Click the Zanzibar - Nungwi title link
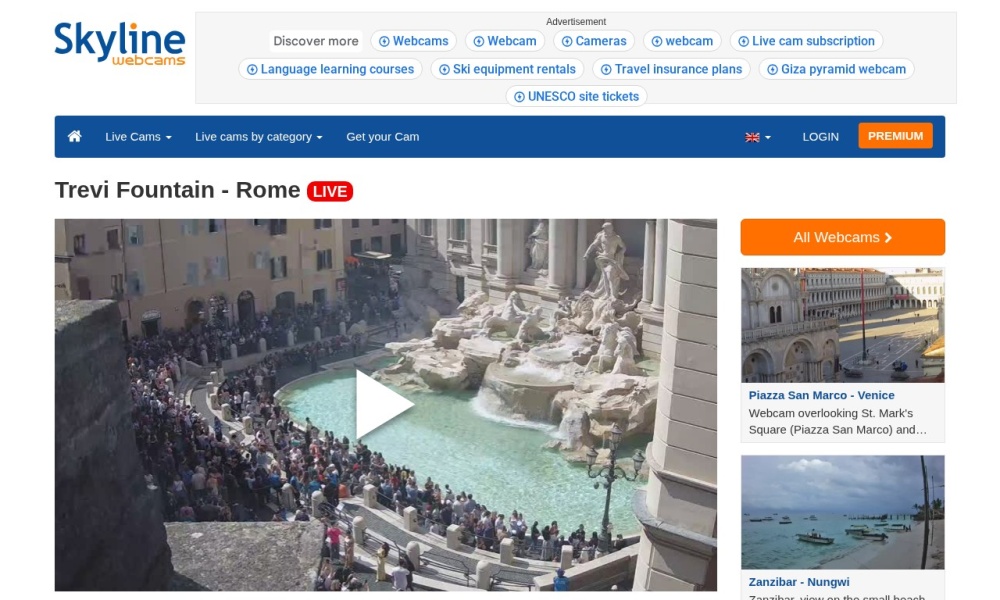 [x=799, y=582]
